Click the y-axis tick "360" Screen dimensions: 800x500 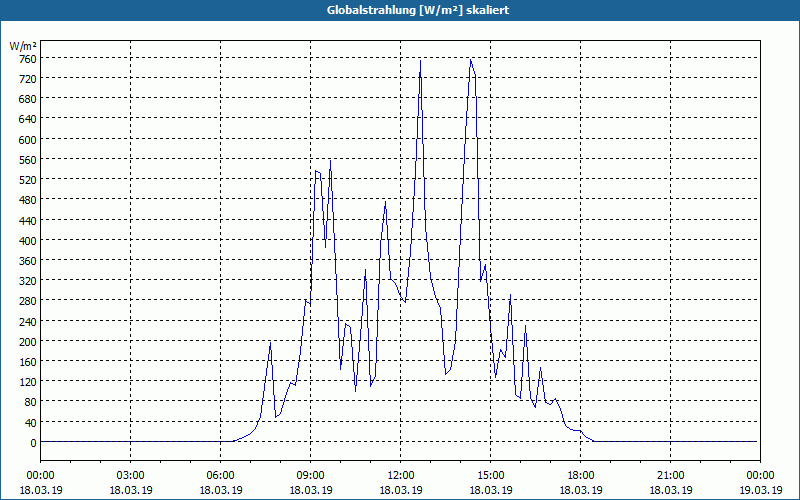click(28, 261)
